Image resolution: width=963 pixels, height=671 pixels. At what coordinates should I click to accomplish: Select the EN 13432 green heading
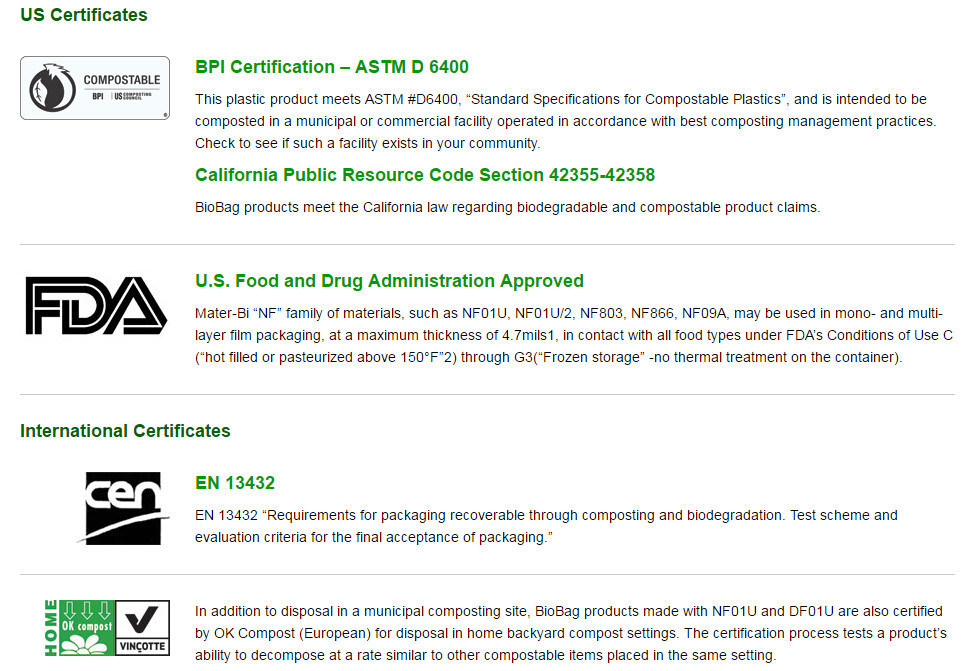235,483
